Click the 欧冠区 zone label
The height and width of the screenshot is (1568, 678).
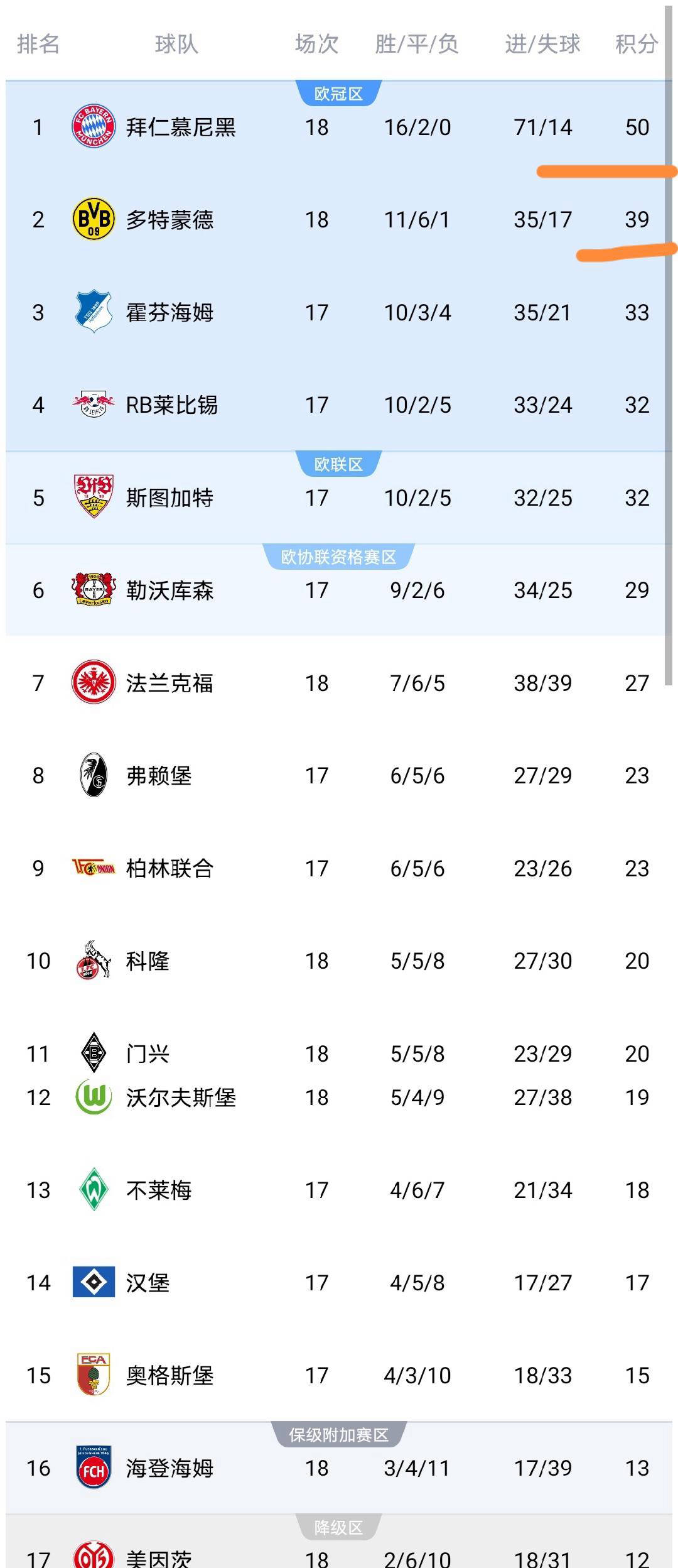pyautogui.click(x=338, y=94)
